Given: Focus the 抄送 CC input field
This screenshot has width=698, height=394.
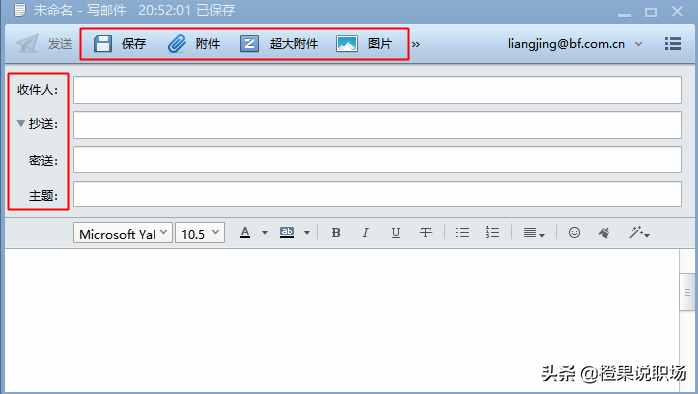Looking at the screenshot, I should click(377, 125).
